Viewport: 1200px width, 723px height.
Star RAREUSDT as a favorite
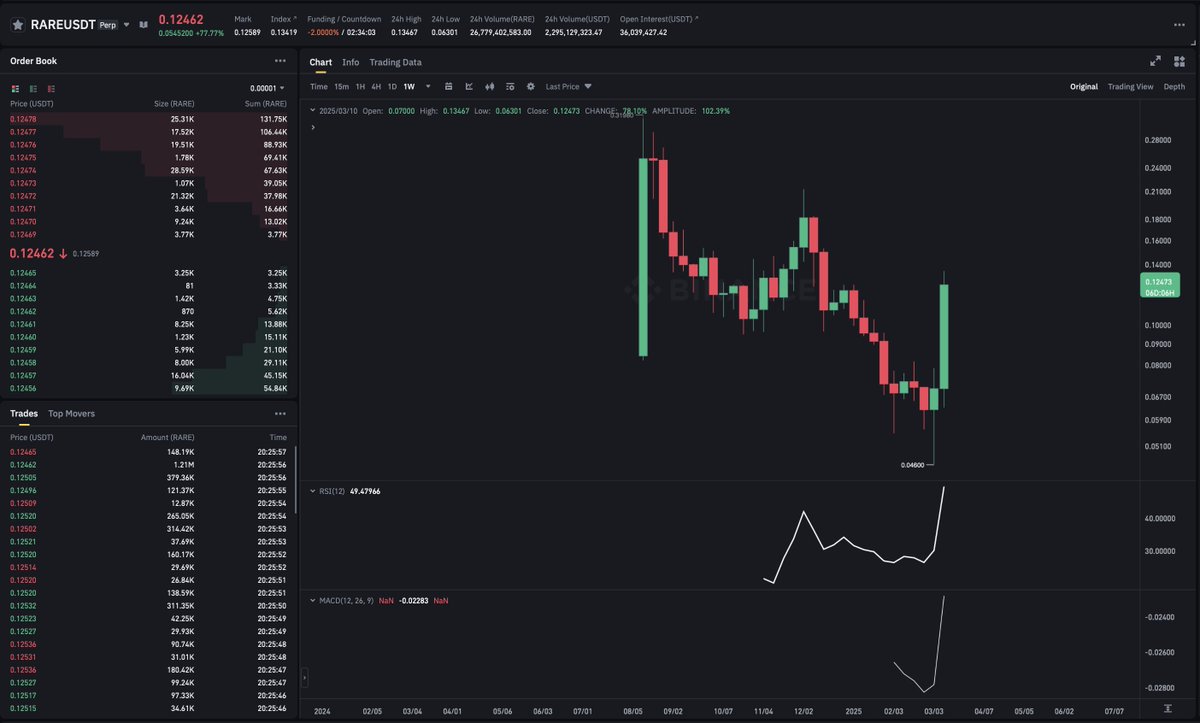[17, 24]
